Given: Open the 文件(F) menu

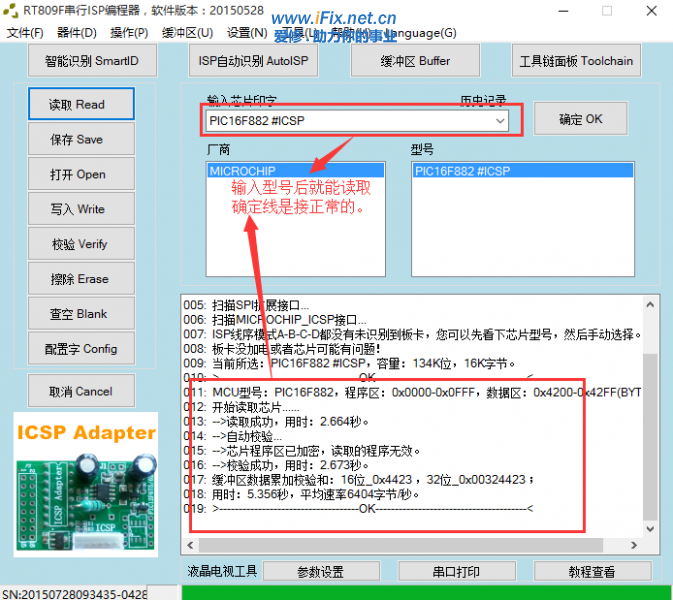Looking at the screenshot, I should click(25, 33).
